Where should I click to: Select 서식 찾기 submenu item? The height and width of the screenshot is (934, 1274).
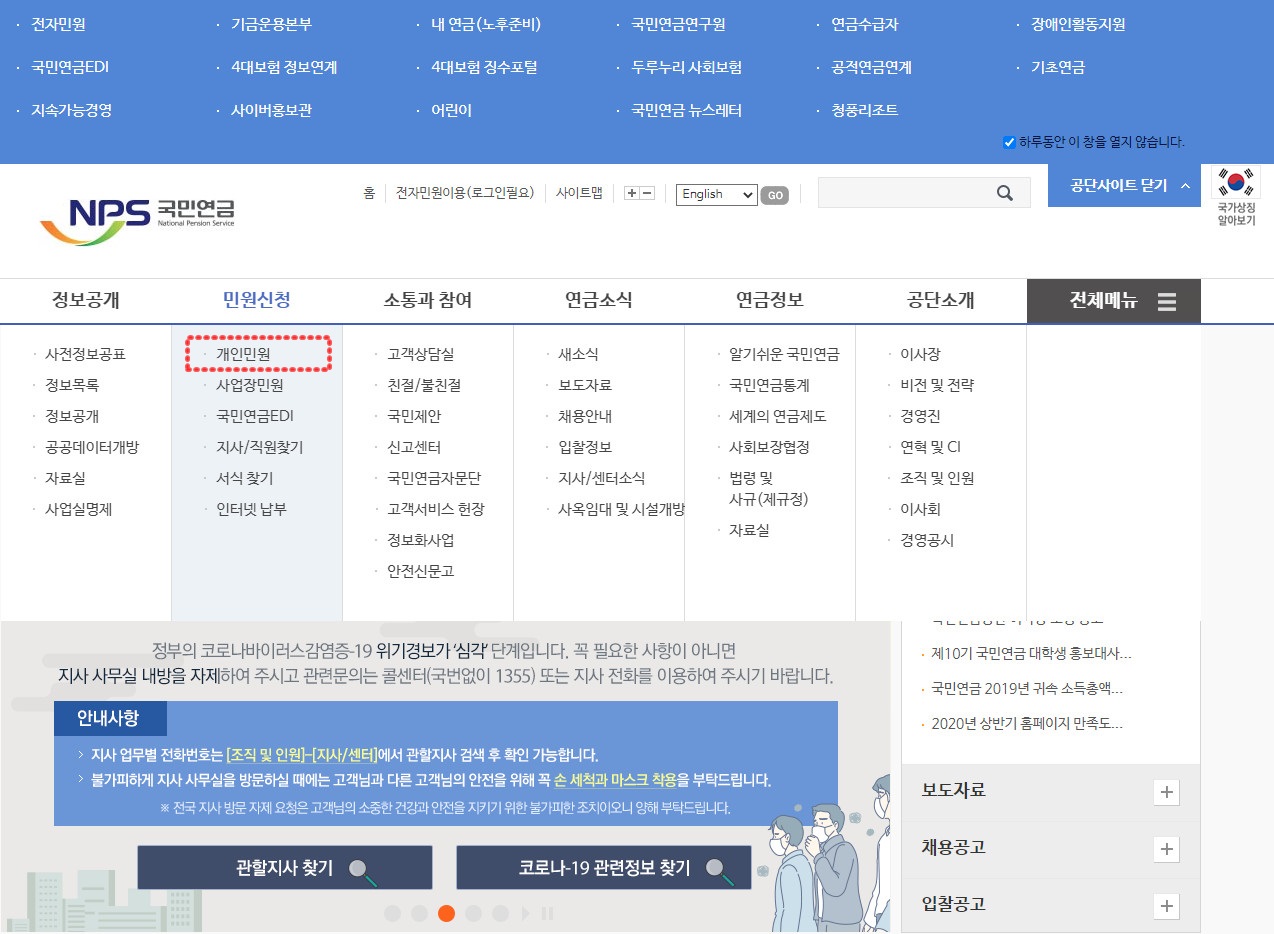click(245, 478)
